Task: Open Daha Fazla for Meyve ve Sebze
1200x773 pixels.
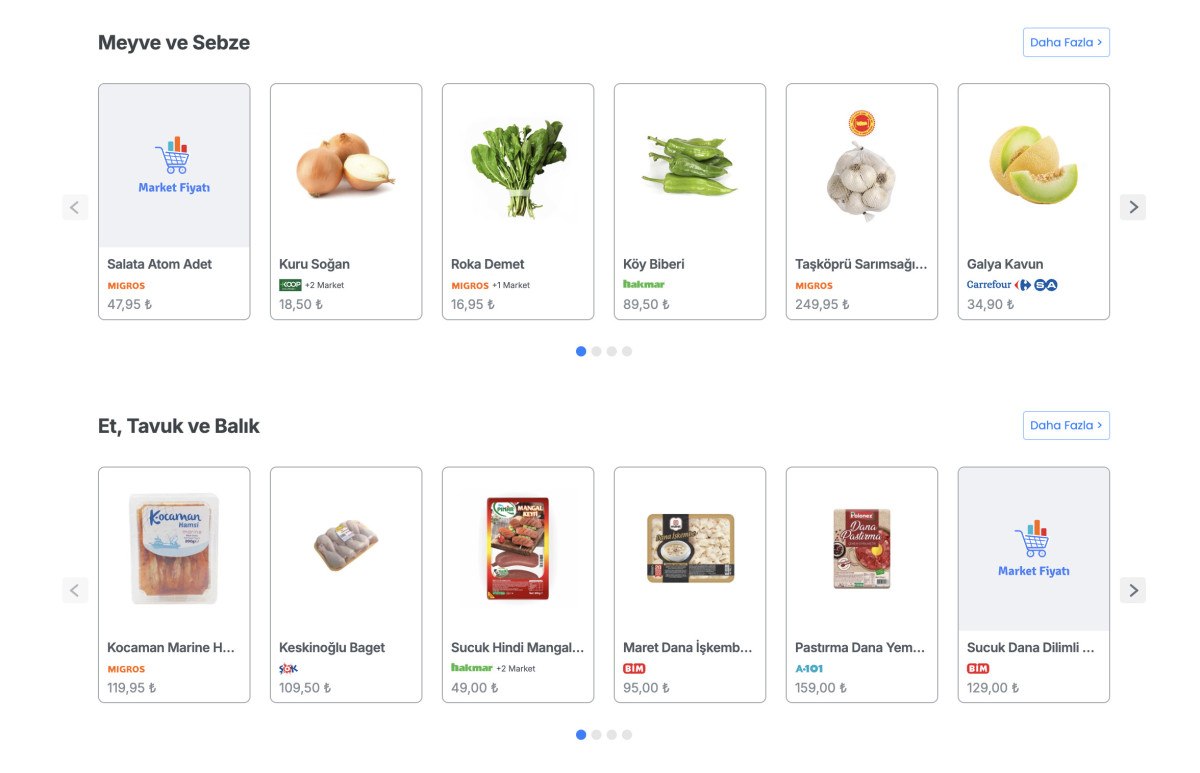Action: point(1065,42)
